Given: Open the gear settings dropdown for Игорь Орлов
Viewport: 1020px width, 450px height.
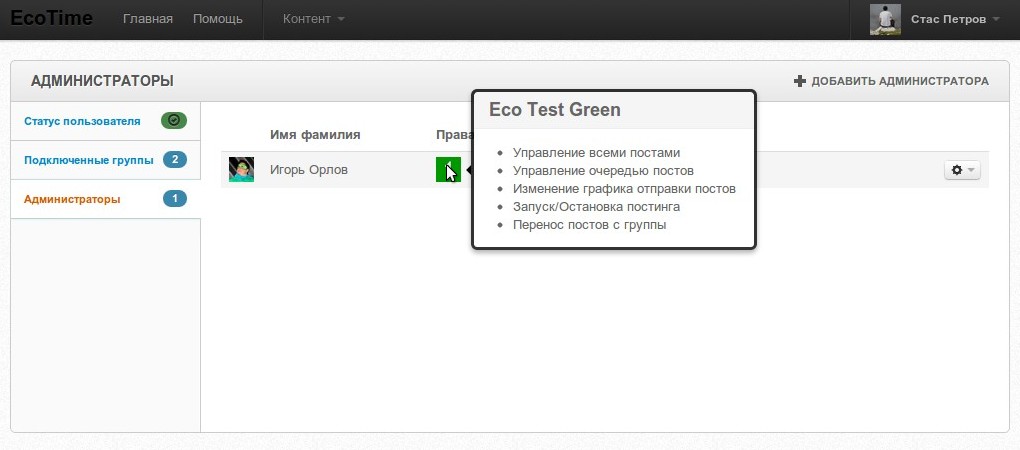Looking at the screenshot, I should coord(962,171).
